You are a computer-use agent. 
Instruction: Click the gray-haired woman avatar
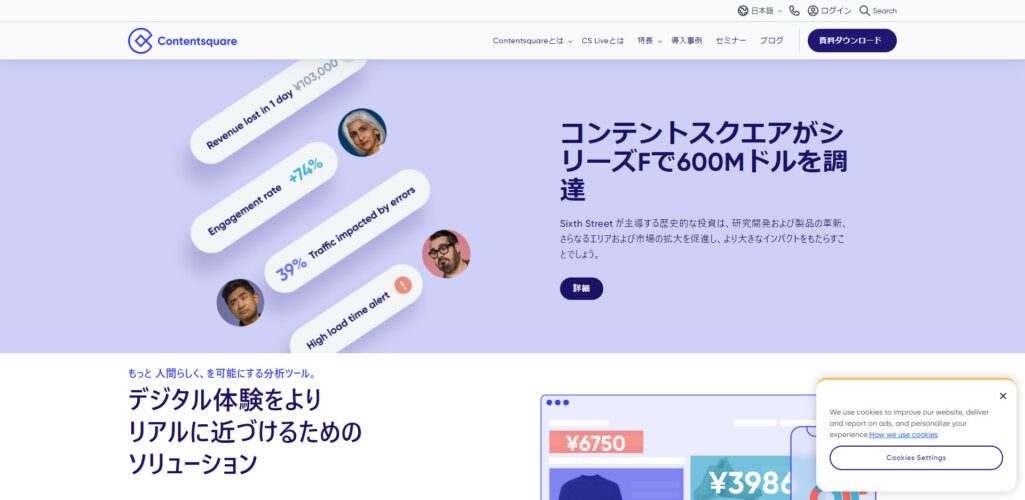point(362,132)
